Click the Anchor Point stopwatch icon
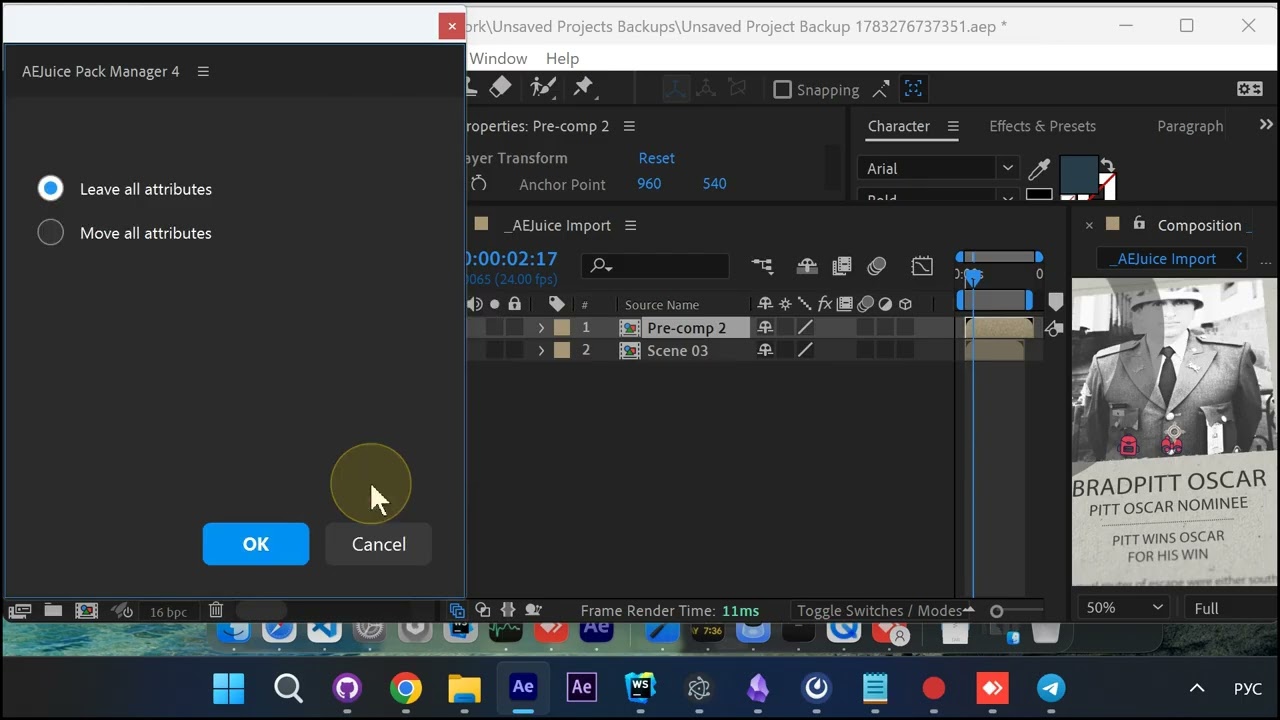 (x=479, y=184)
